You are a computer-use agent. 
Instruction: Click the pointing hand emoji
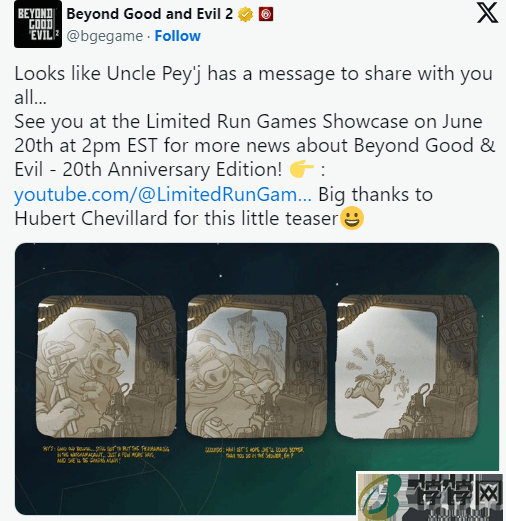[301, 169]
